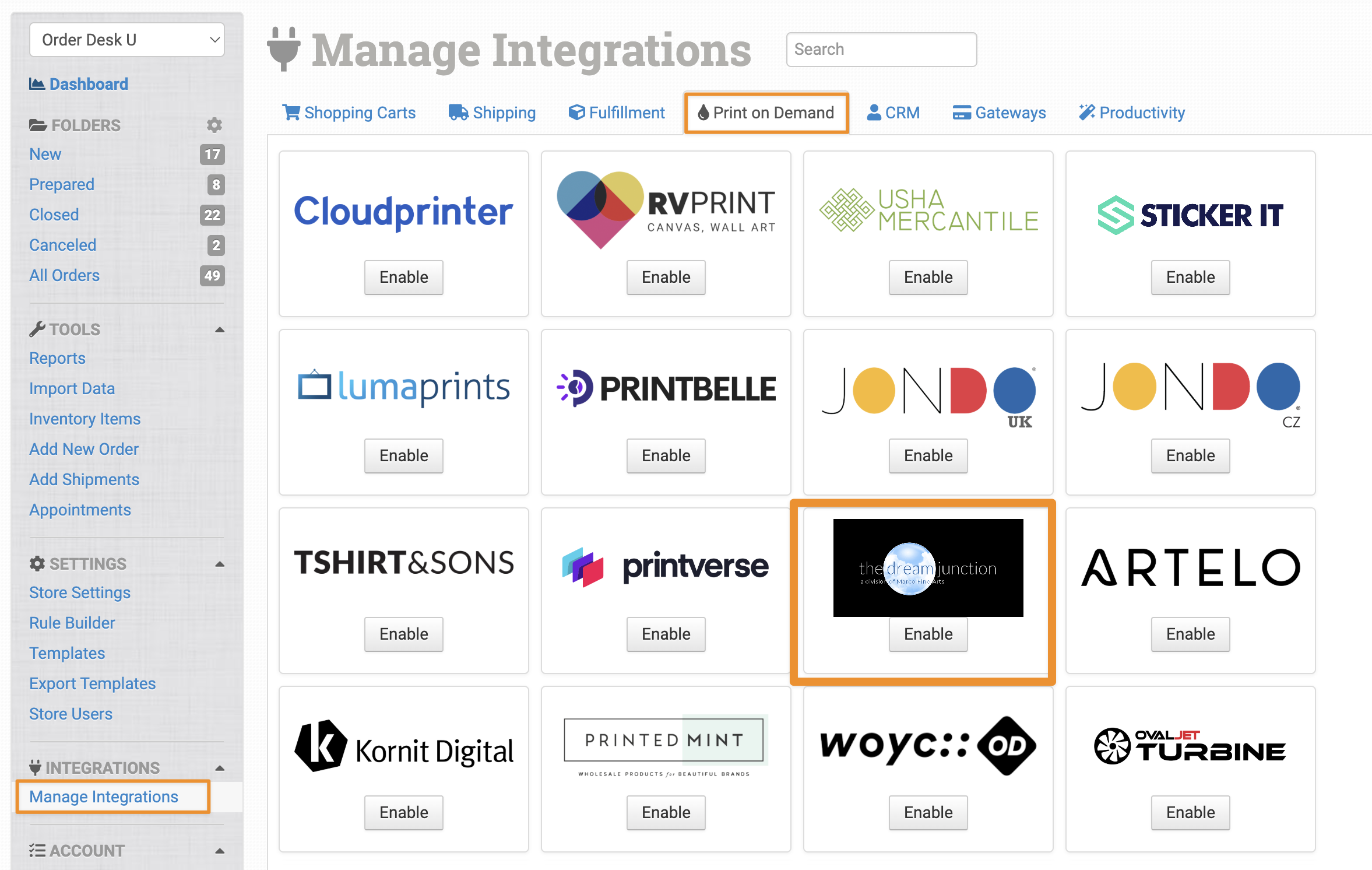Click the Shipping truck icon
Image resolution: width=1372 pixels, height=870 pixels.
pos(458,112)
